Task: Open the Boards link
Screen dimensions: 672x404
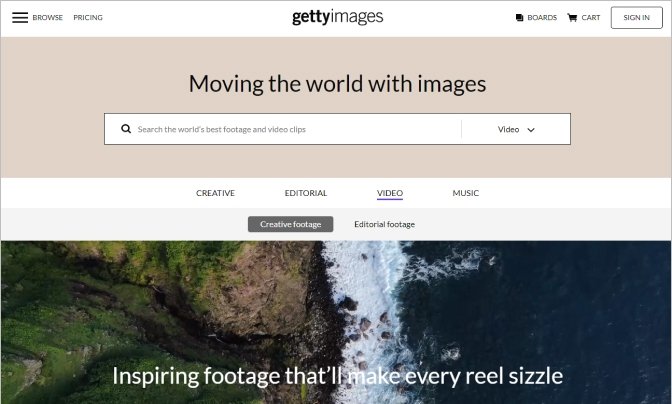Action: pyautogui.click(x=542, y=18)
